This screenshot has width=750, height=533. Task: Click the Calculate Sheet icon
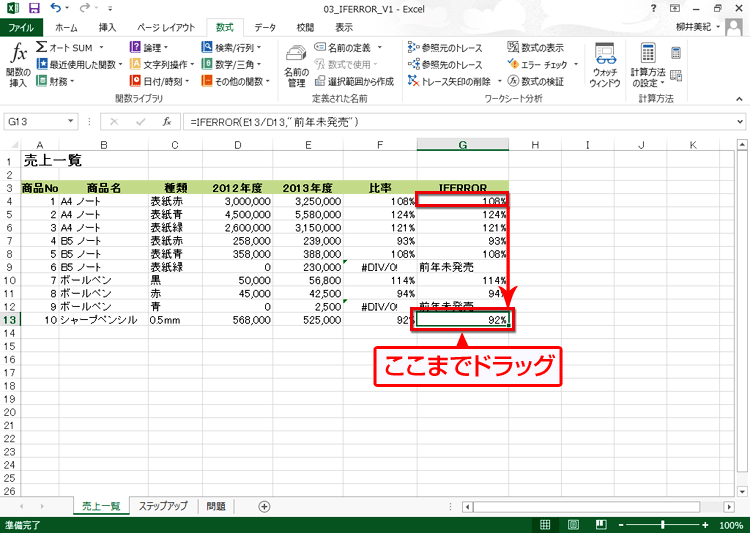(676, 76)
